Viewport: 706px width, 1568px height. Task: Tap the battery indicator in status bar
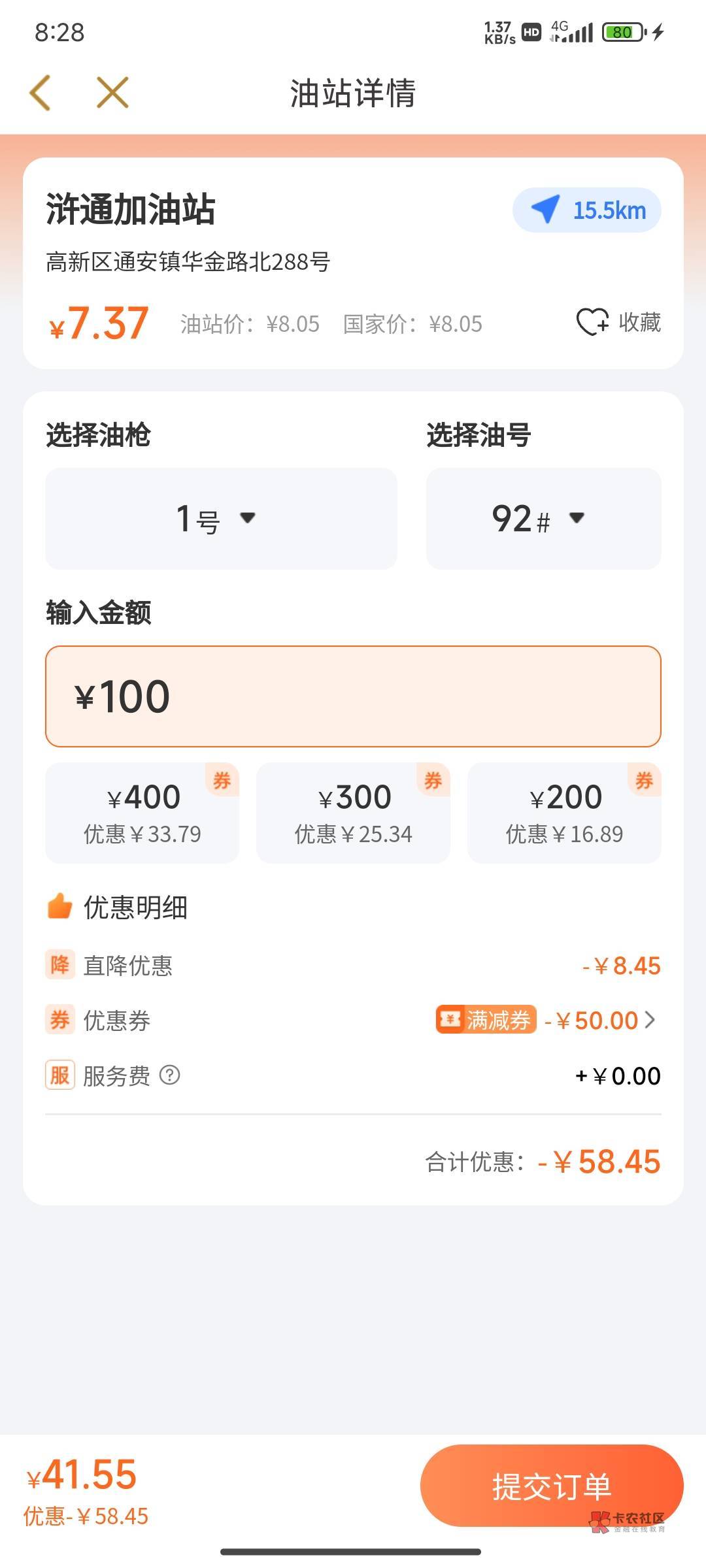point(624,32)
